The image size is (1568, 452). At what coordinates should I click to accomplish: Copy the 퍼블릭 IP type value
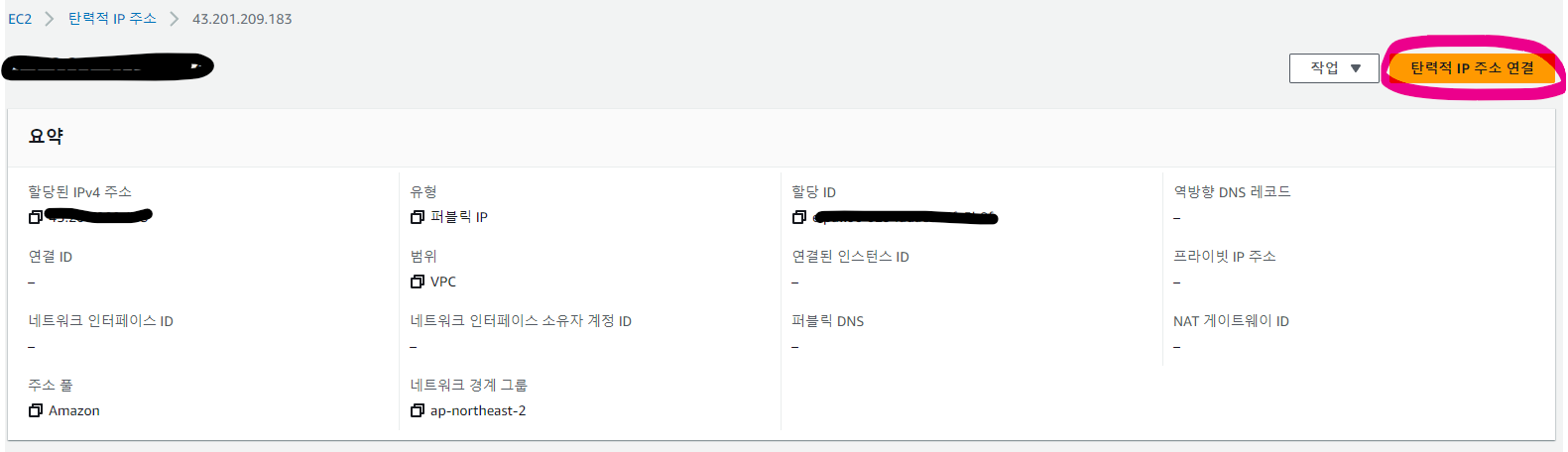click(418, 217)
